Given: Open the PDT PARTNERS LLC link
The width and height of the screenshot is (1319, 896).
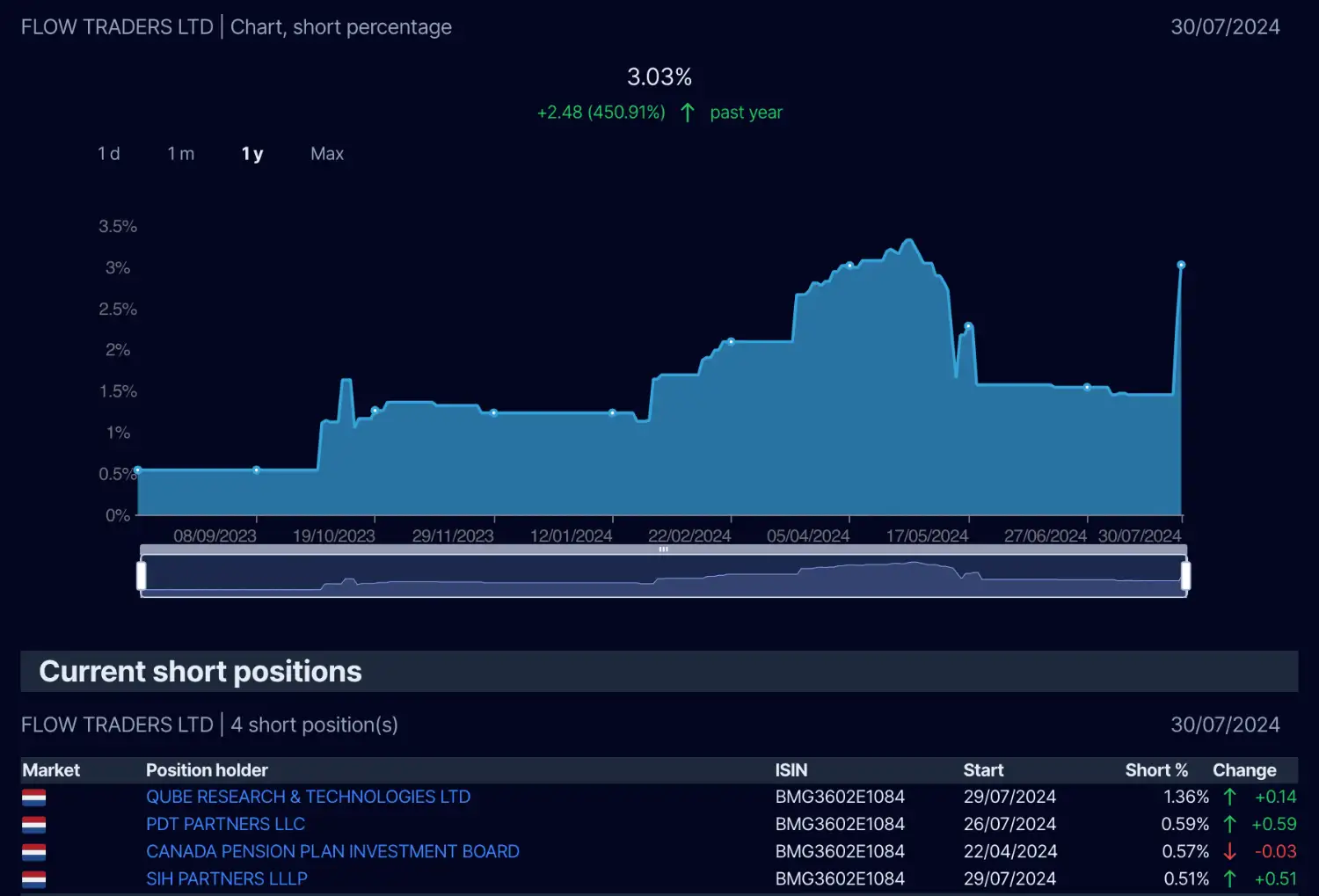Looking at the screenshot, I should [226, 824].
